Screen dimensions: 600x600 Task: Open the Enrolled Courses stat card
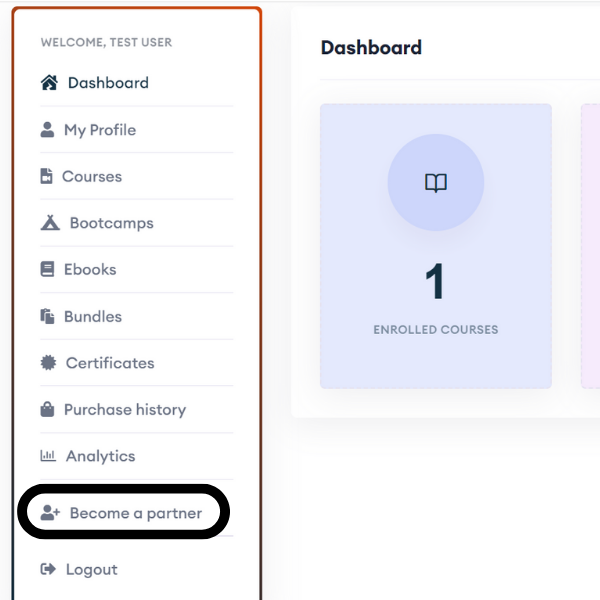tap(436, 246)
